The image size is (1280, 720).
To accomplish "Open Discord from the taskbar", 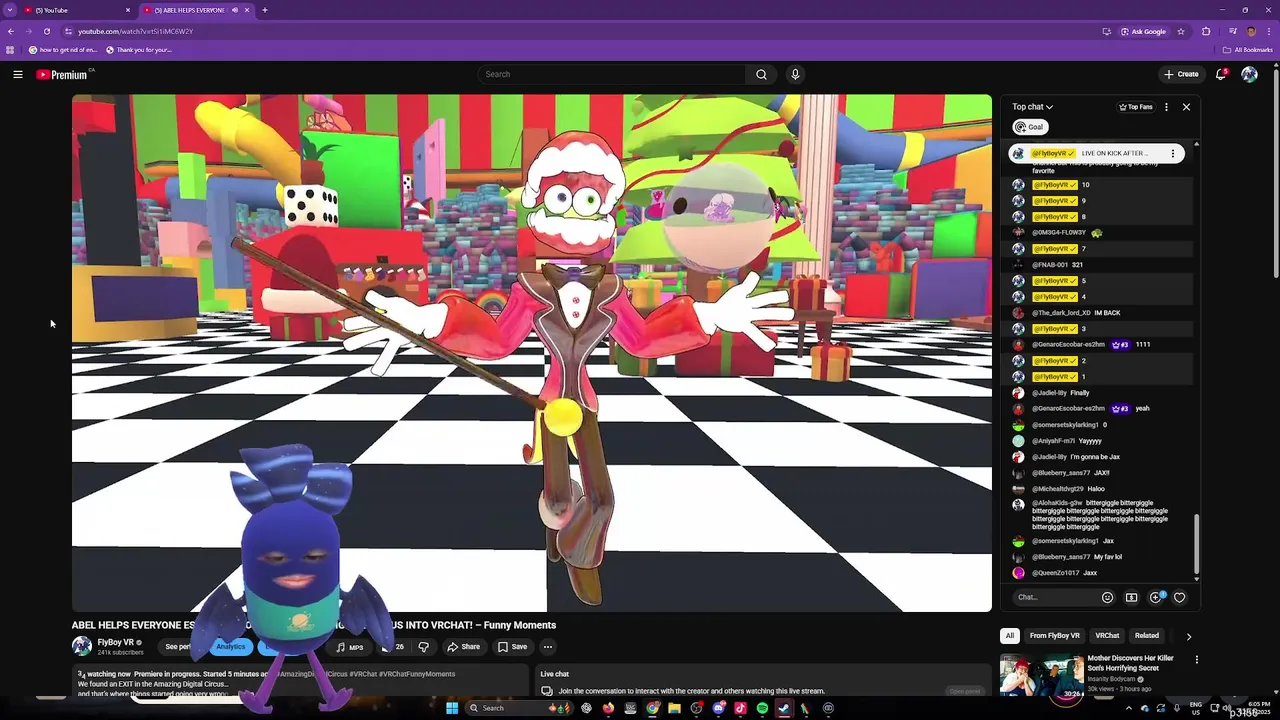I will pos(718,708).
